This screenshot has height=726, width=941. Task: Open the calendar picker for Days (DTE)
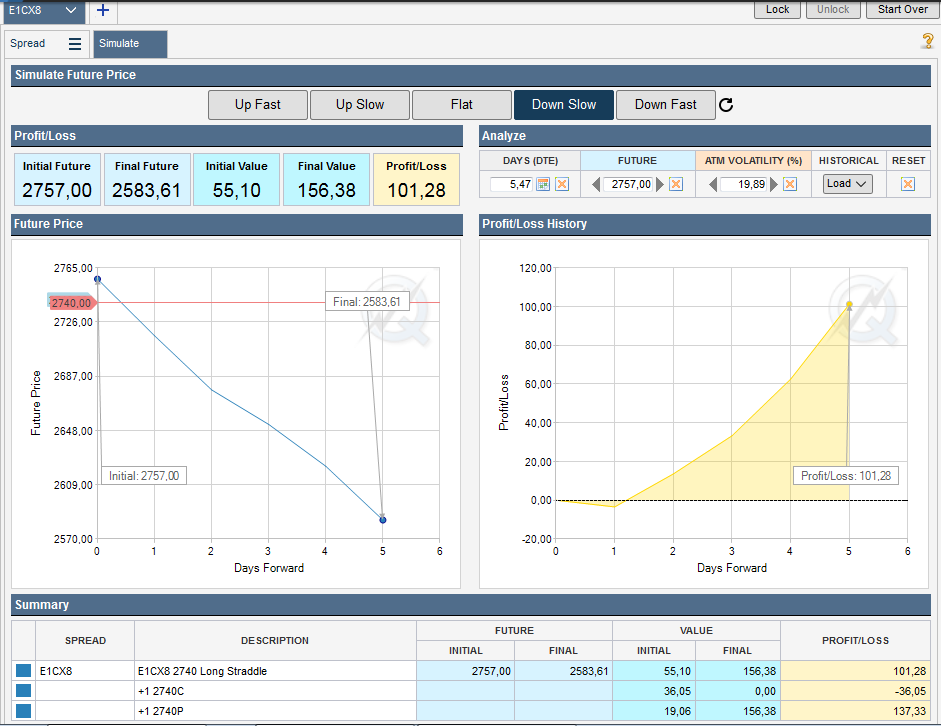543,184
